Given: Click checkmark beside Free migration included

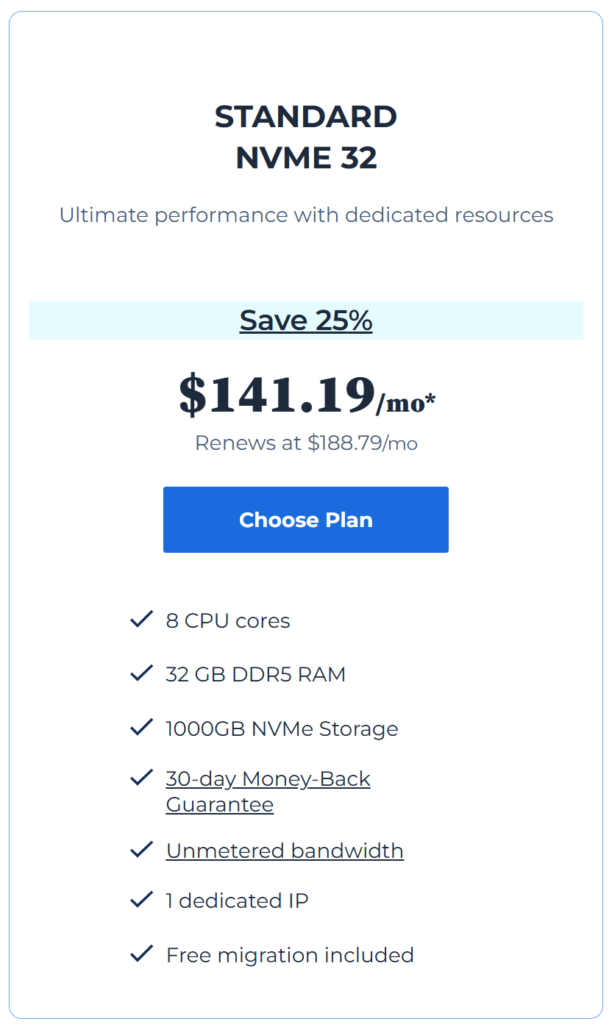Looking at the screenshot, I should [141, 953].
